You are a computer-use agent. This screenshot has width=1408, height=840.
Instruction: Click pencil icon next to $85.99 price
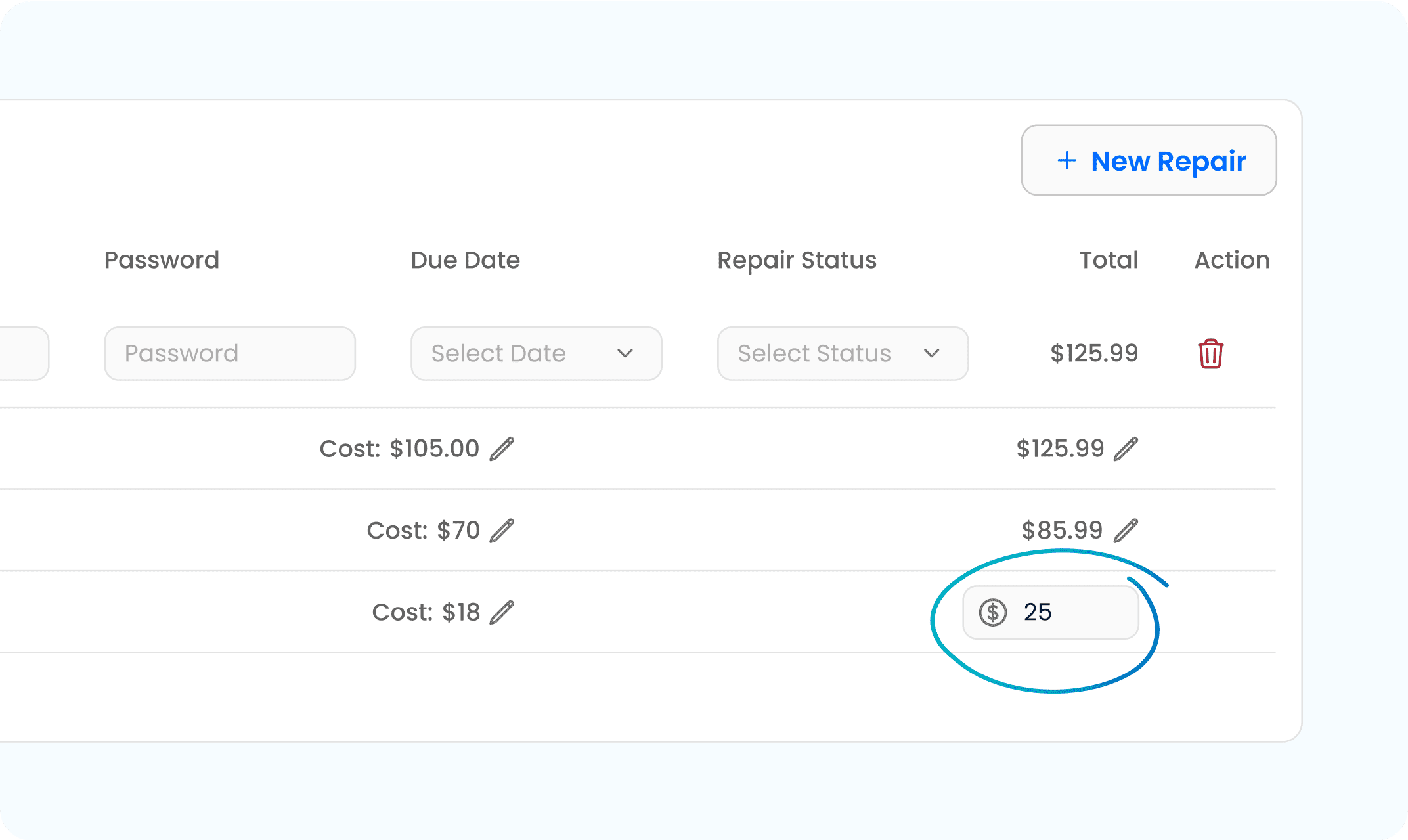point(1126,531)
